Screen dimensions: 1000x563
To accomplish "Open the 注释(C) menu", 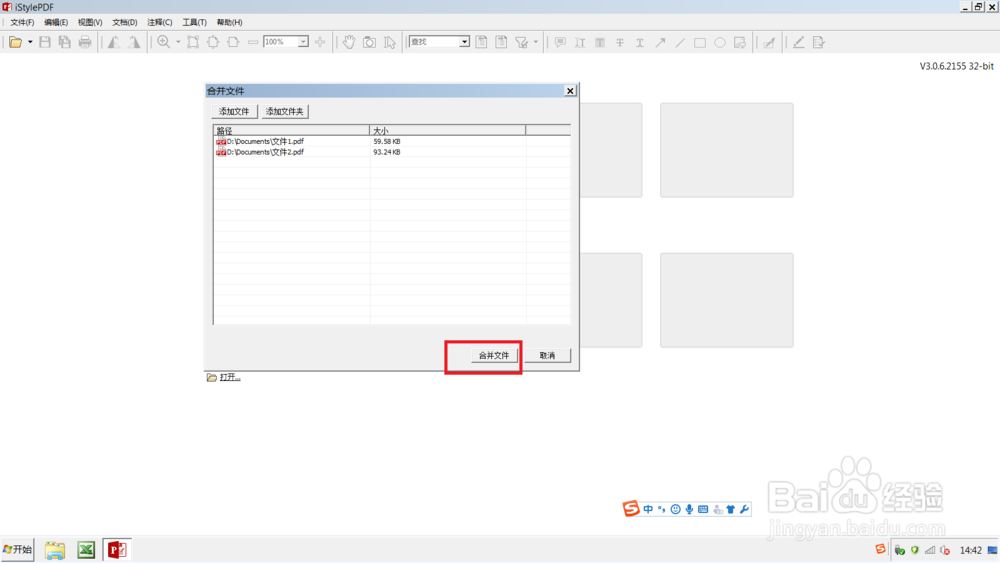I will (x=159, y=22).
